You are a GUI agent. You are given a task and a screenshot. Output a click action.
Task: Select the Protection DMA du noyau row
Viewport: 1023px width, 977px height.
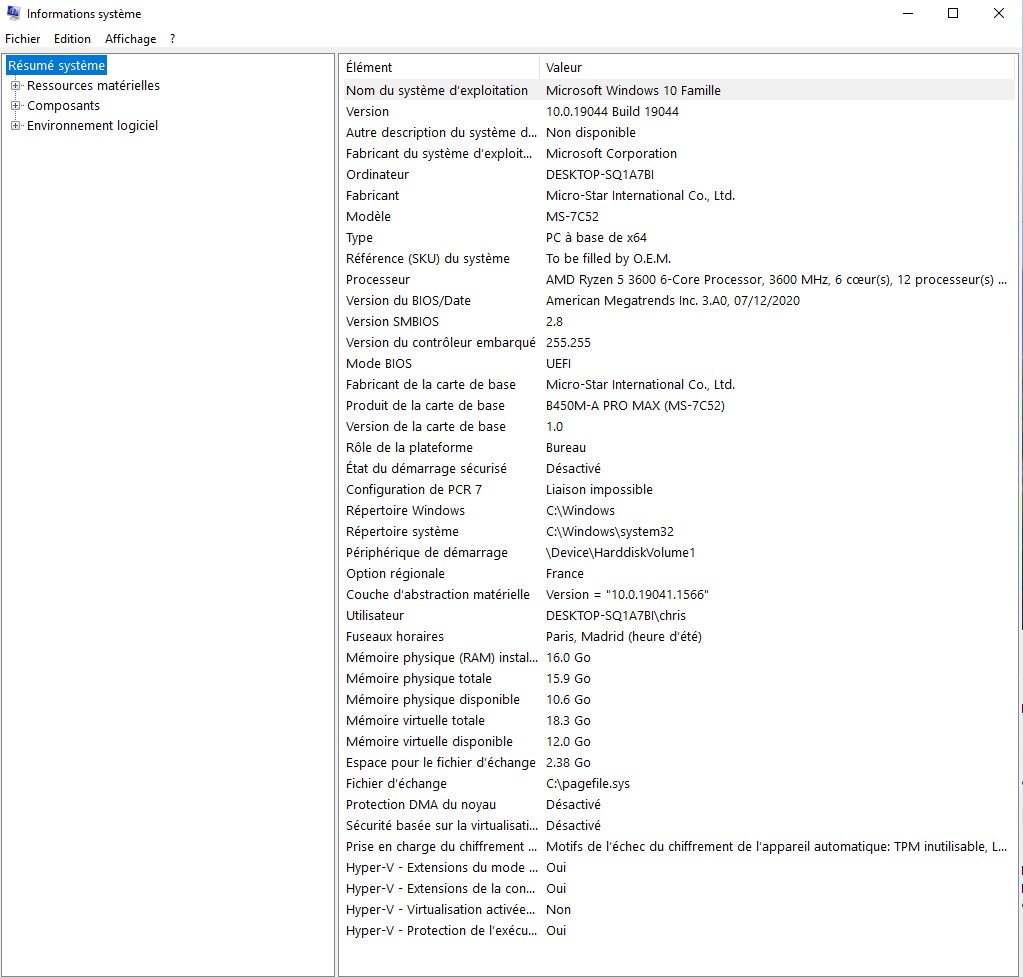coord(679,804)
